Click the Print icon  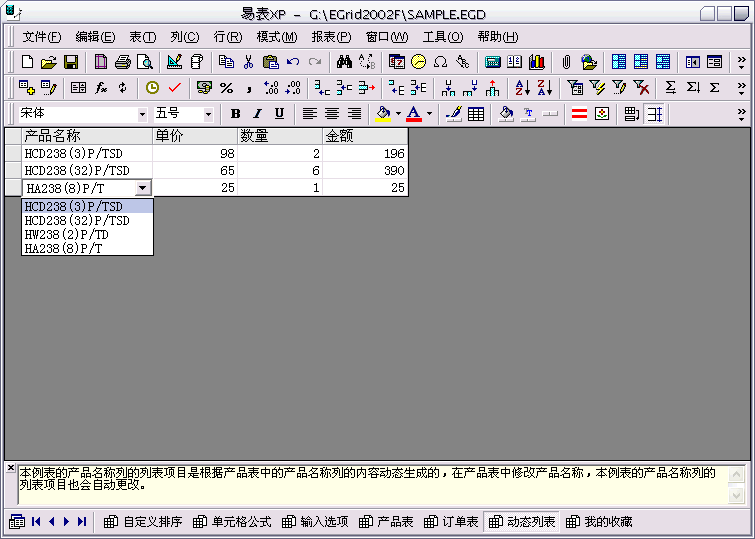[123, 62]
